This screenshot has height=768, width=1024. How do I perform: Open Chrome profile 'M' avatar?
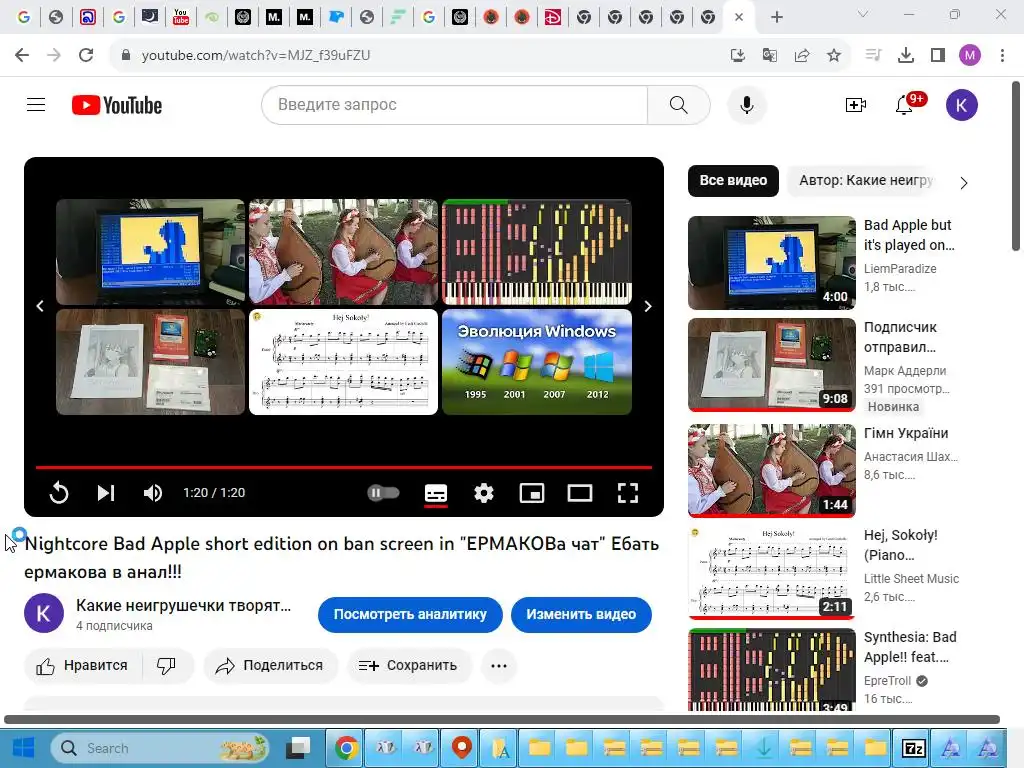coord(970,55)
